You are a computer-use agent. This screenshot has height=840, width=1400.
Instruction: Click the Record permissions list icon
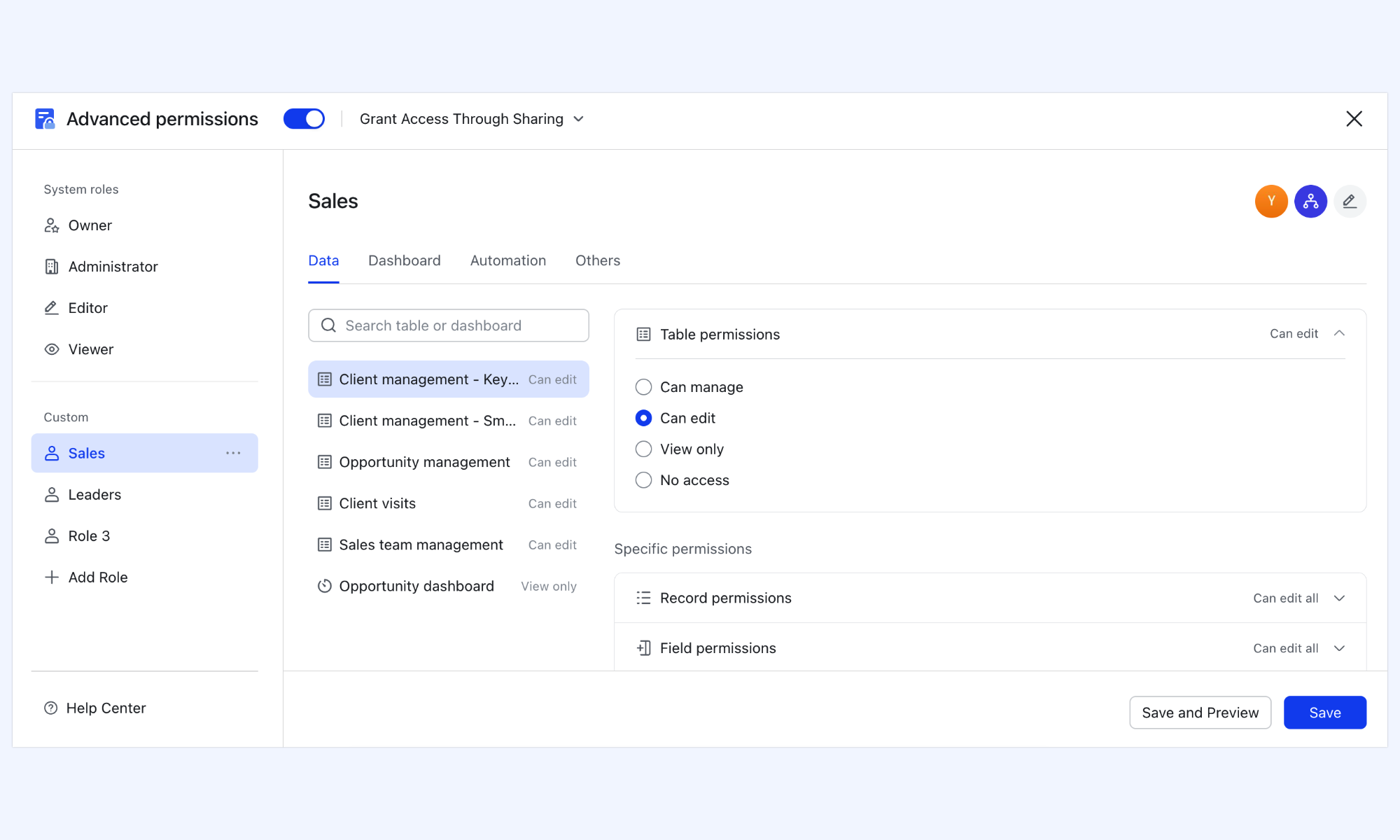point(643,598)
